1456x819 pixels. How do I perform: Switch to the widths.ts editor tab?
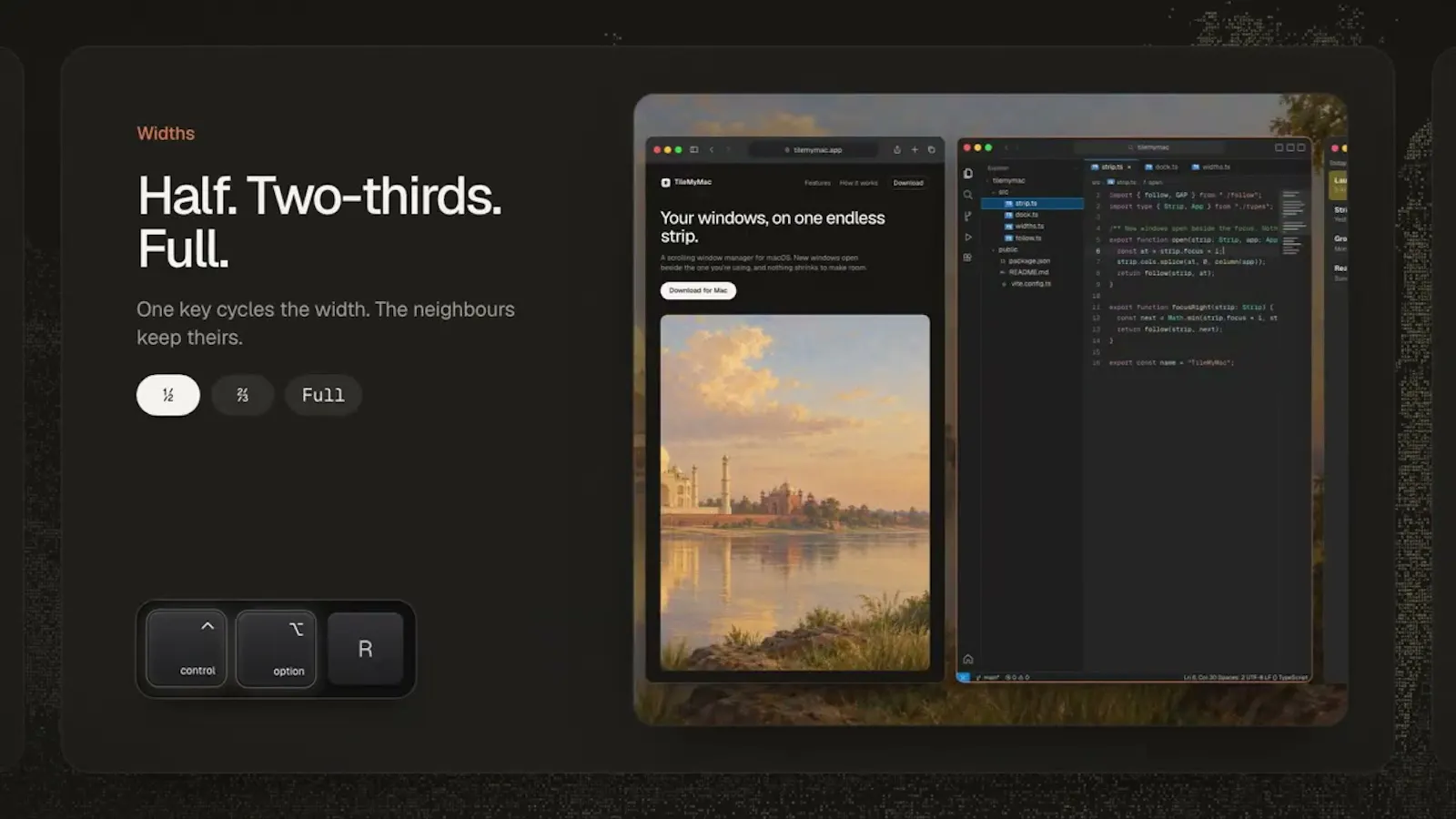[1211, 167]
